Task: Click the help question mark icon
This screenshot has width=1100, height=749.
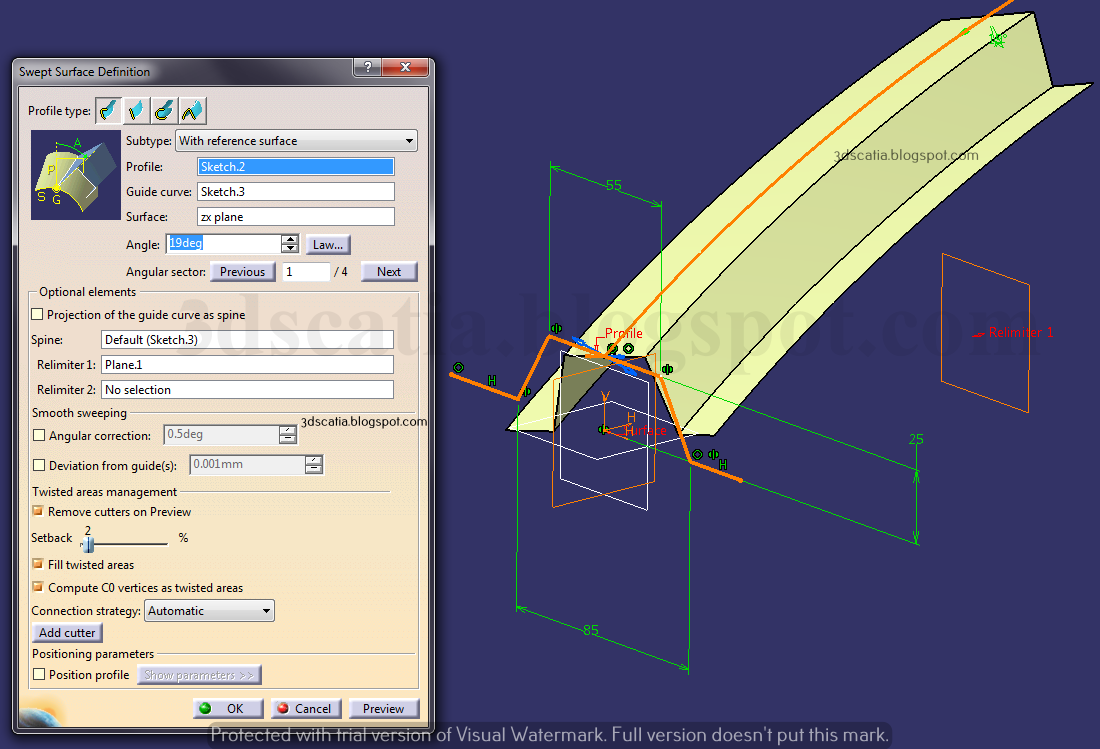Action: (366, 67)
